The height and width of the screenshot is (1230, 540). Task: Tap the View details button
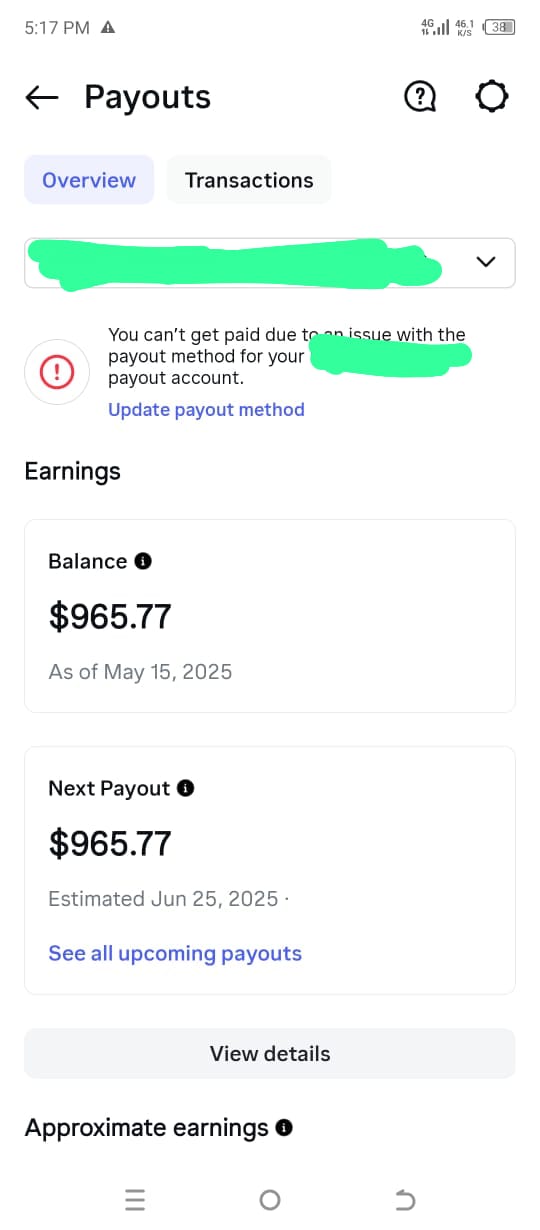tap(270, 1054)
